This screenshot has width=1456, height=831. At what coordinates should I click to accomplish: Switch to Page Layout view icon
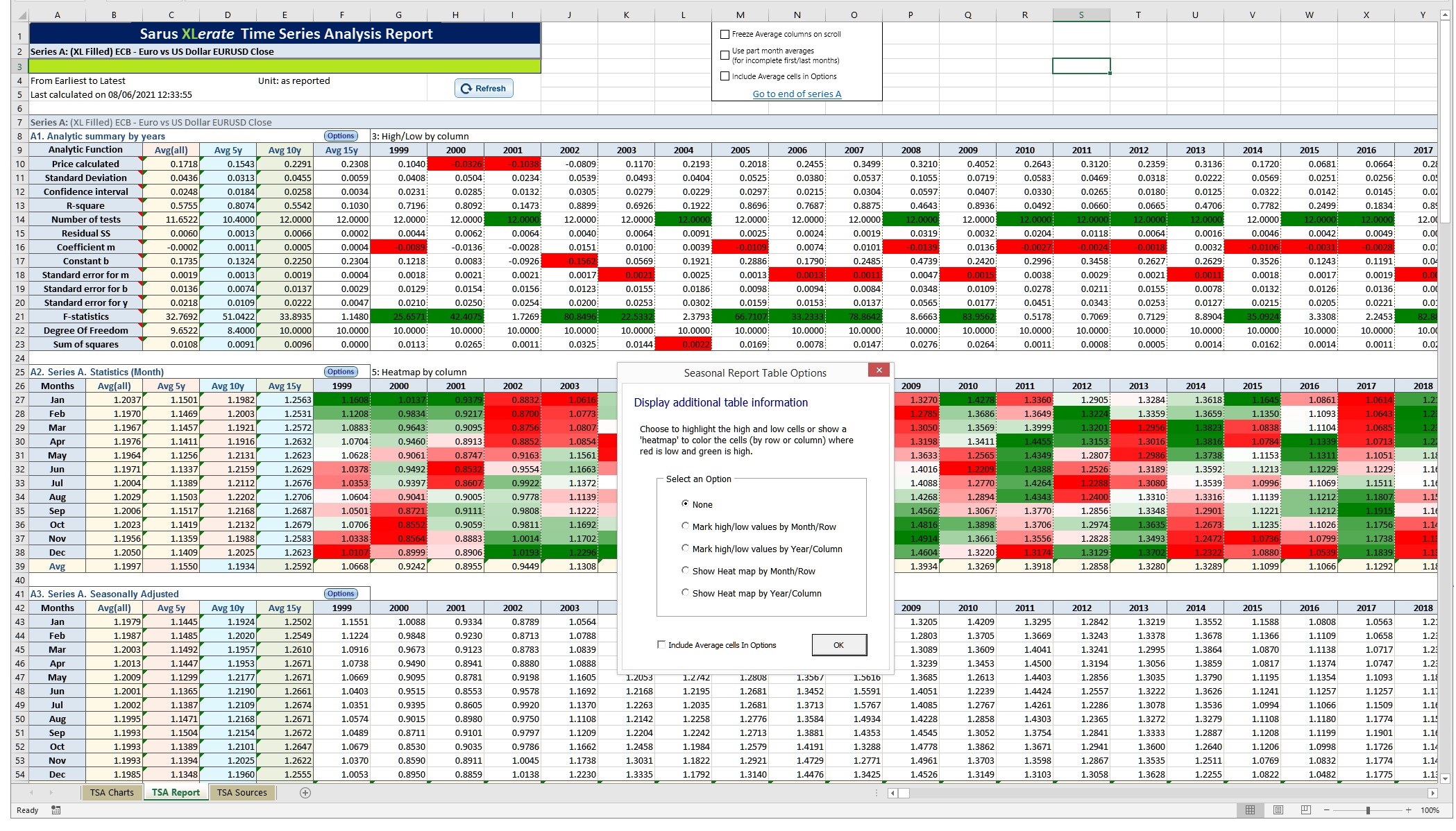pos(1278,810)
